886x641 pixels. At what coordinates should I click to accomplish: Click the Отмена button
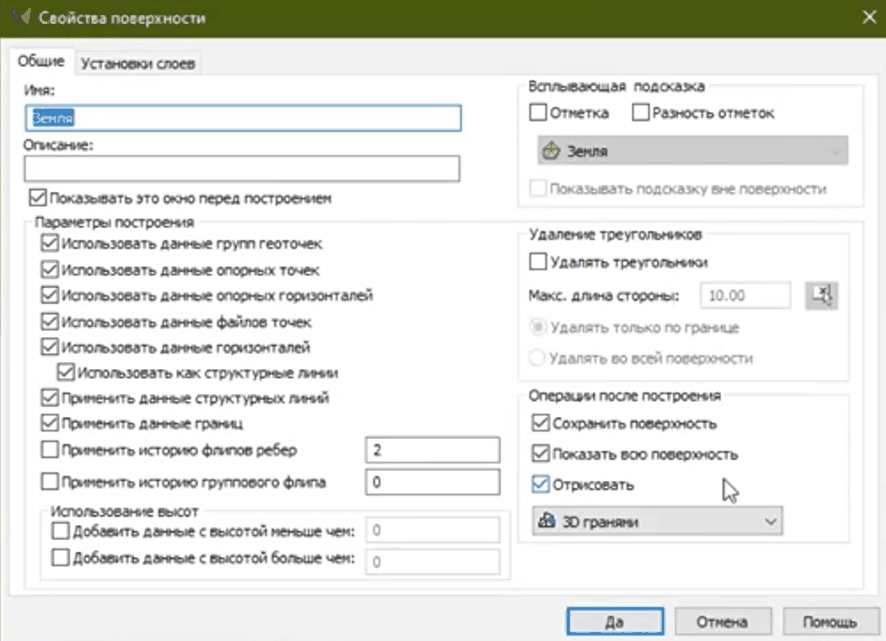tap(722, 620)
